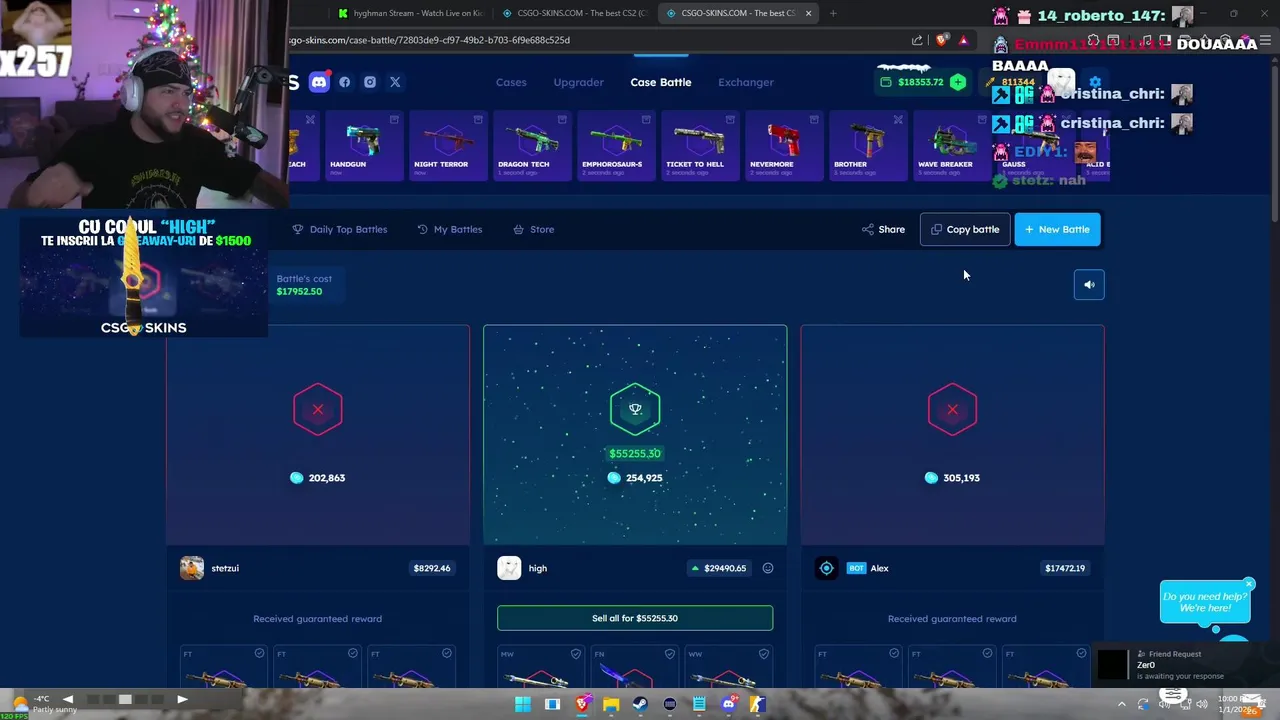Open Daily Top Battles
1280x720 pixels.
click(340, 229)
